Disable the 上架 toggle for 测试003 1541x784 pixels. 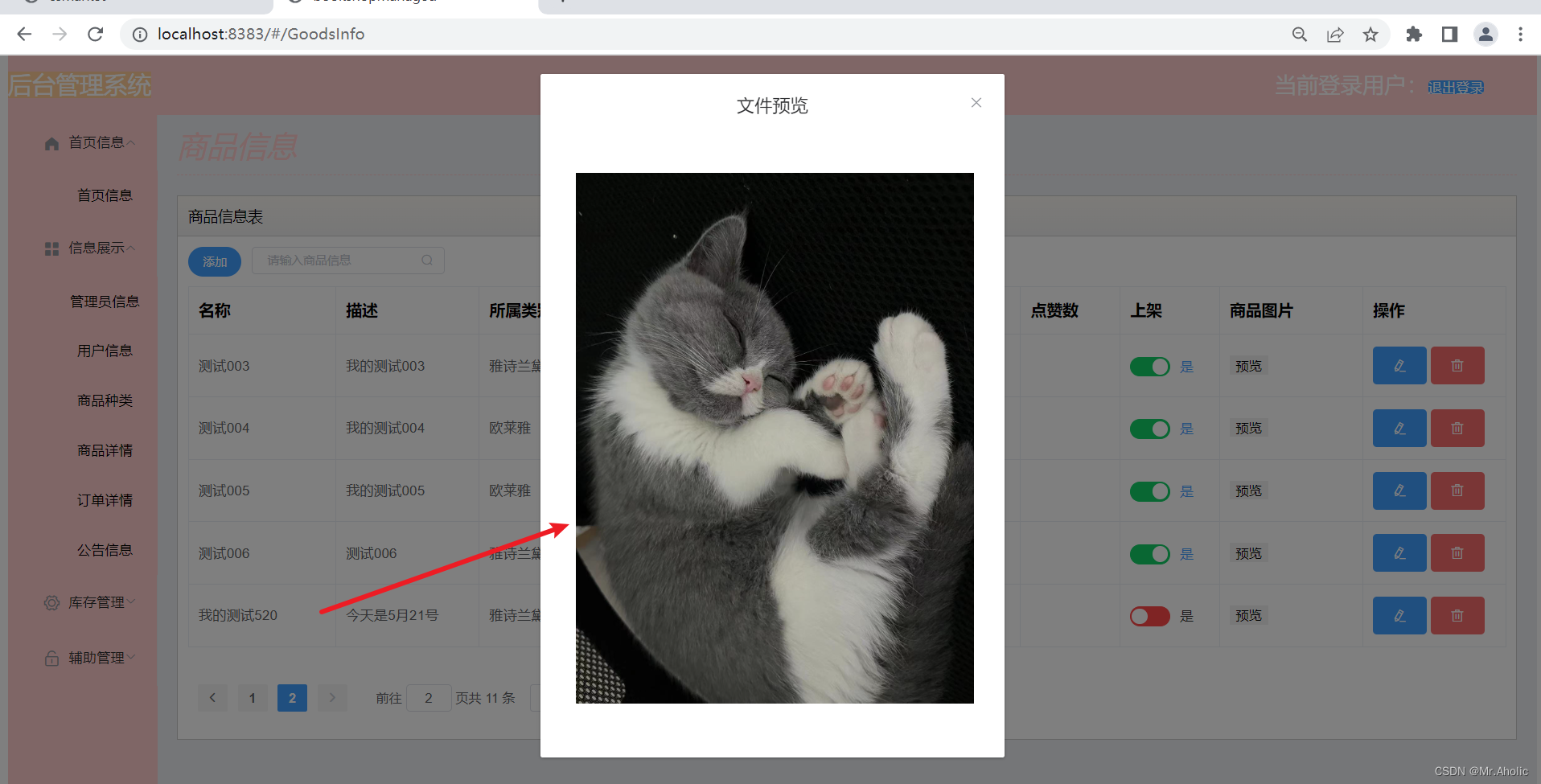click(x=1149, y=366)
